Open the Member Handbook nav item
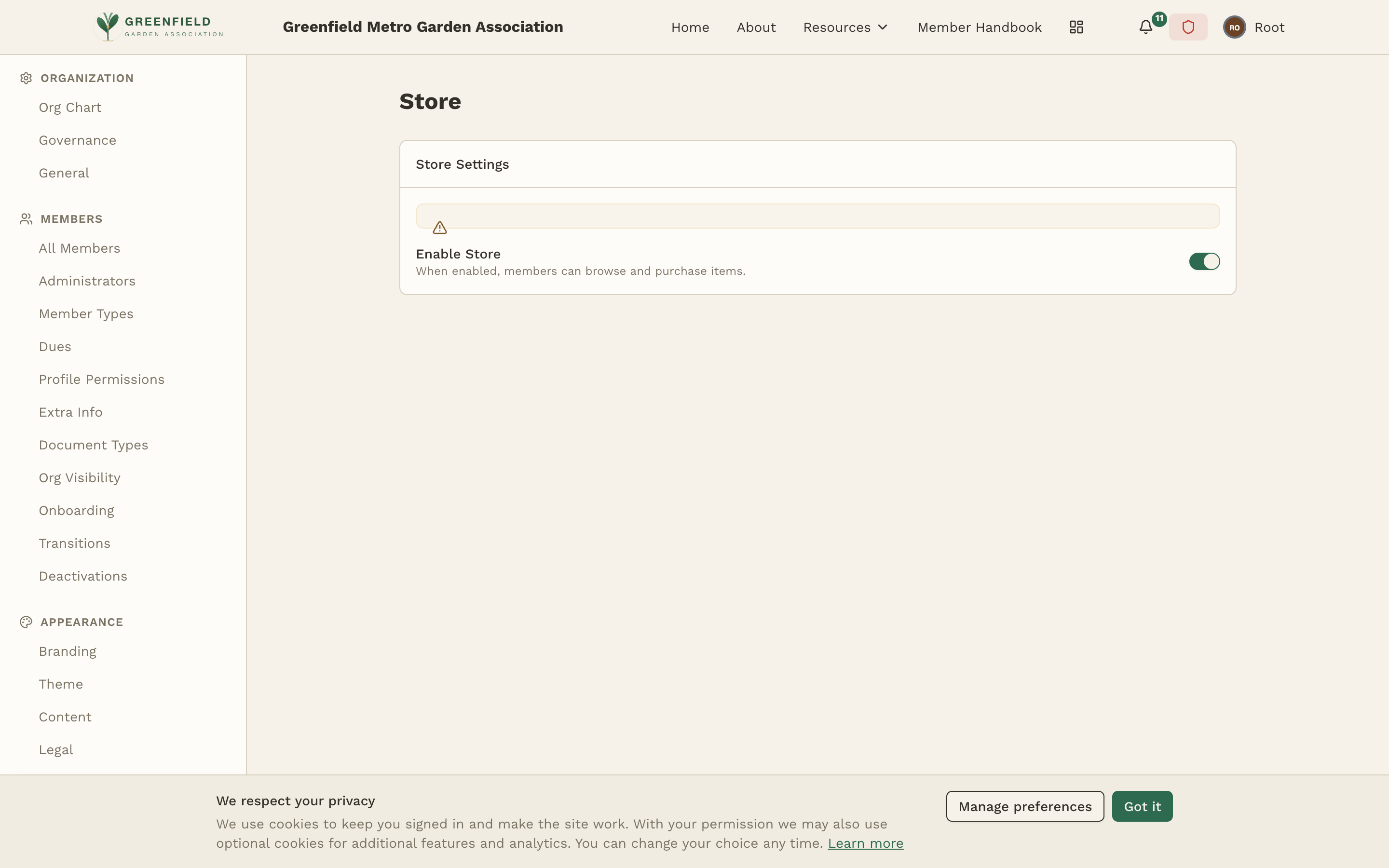This screenshot has width=1389, height=868. pyautogui.click(x=979, y=27)
